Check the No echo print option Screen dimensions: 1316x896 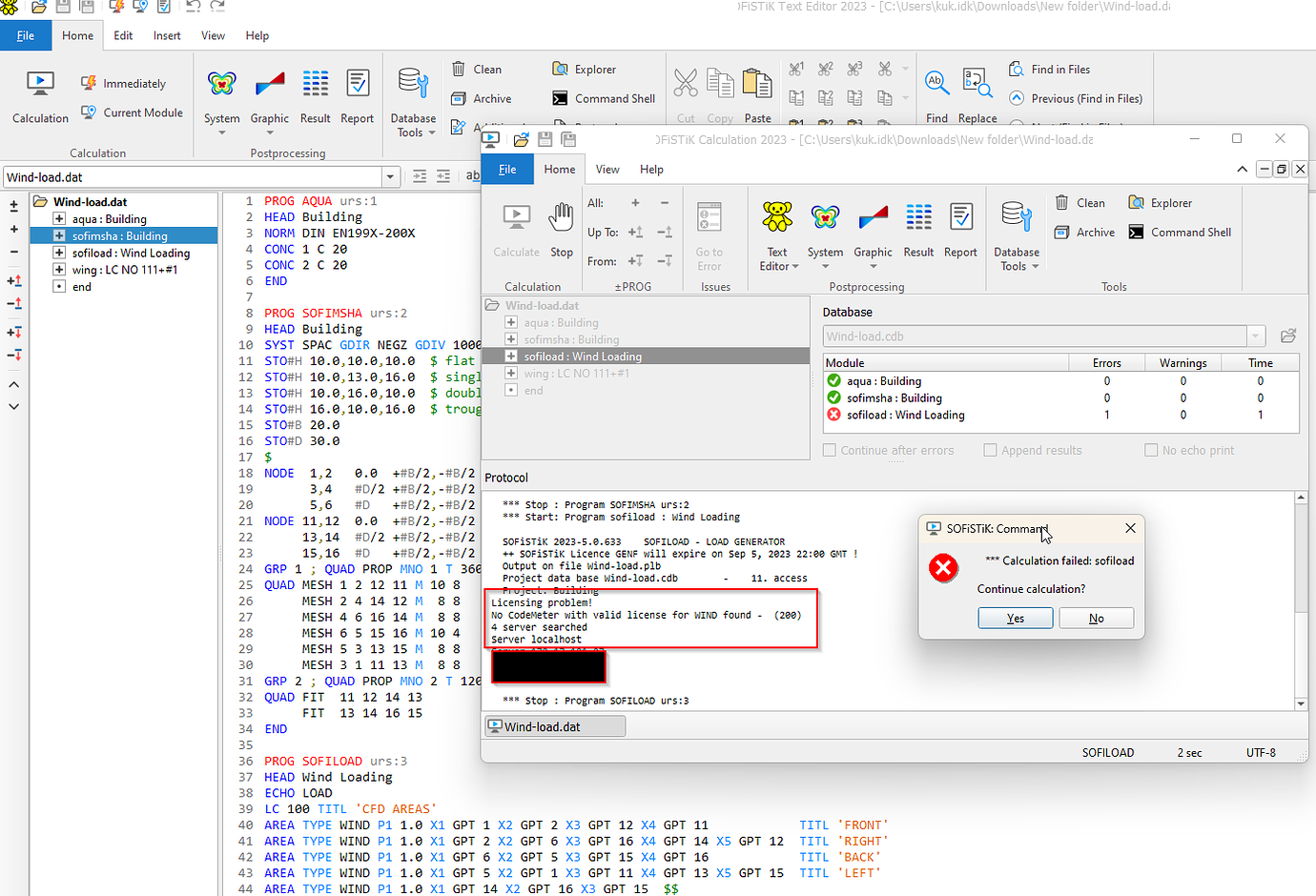(1151, 451)
